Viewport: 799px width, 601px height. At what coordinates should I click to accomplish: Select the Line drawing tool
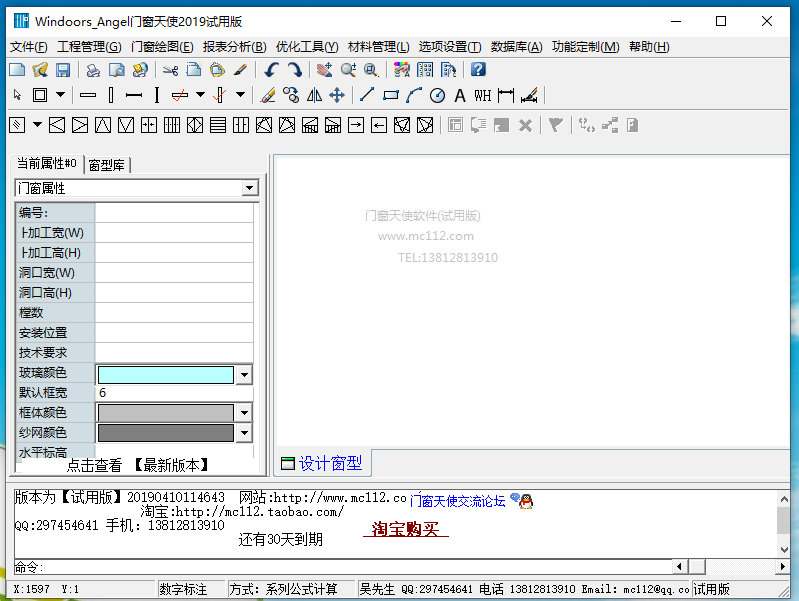tap(367, 95)
